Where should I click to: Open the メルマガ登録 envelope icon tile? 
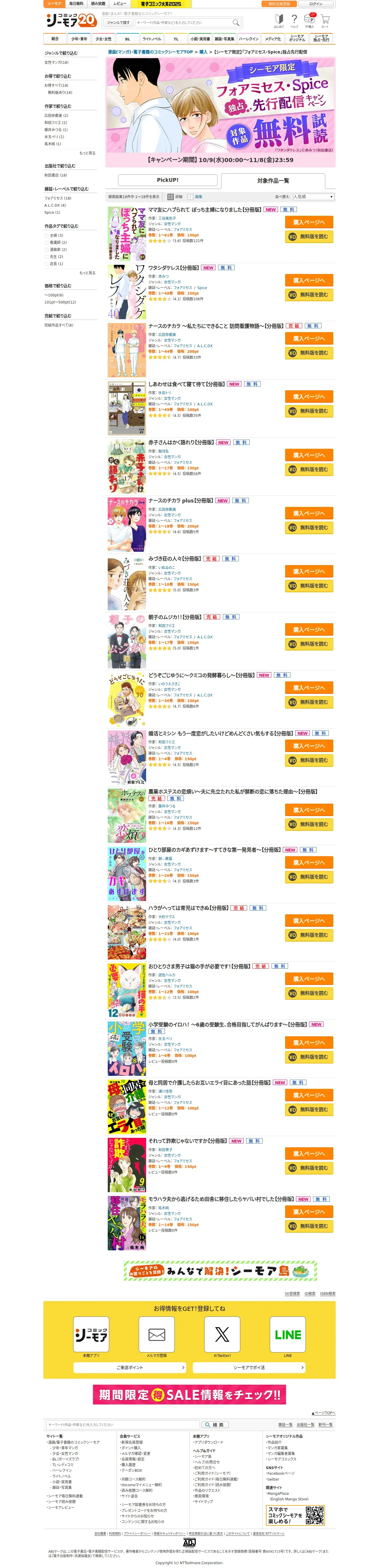[157, 1334]
